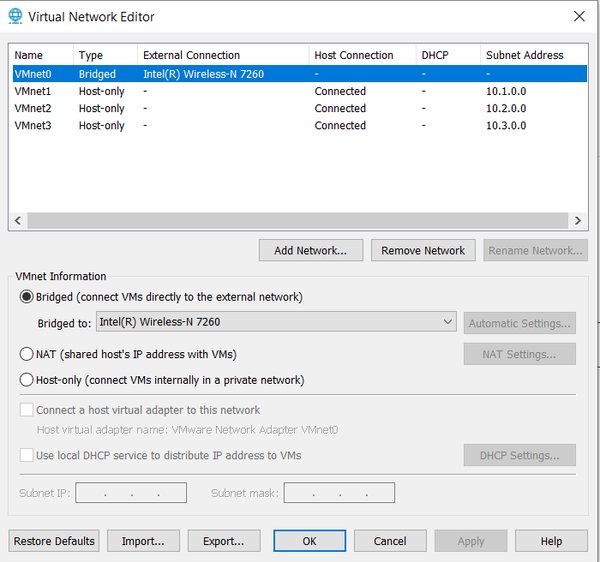
Task: Click the Add Network button
Action: pos(310,251)
